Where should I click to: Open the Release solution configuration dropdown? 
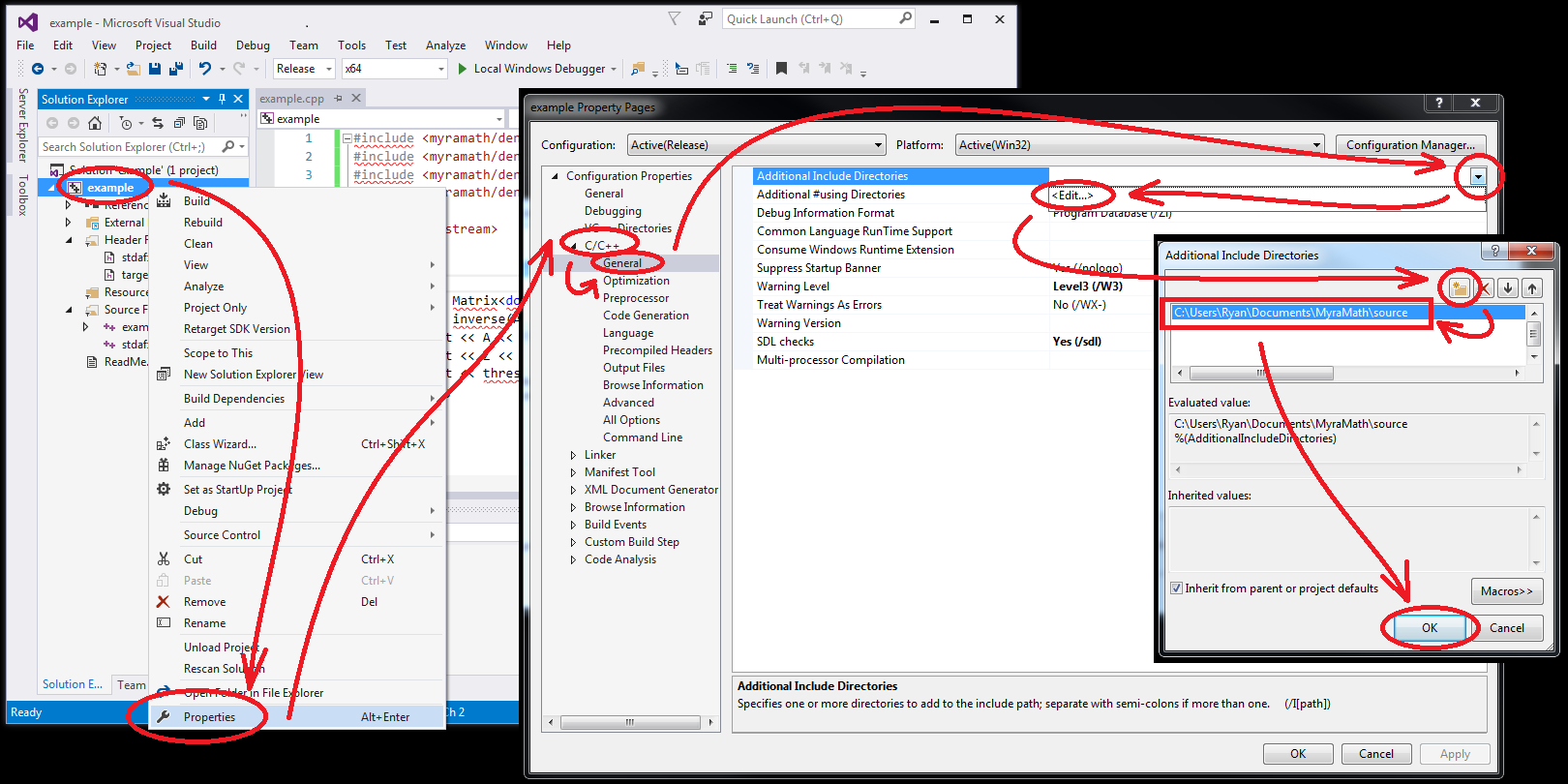point(304,69)
